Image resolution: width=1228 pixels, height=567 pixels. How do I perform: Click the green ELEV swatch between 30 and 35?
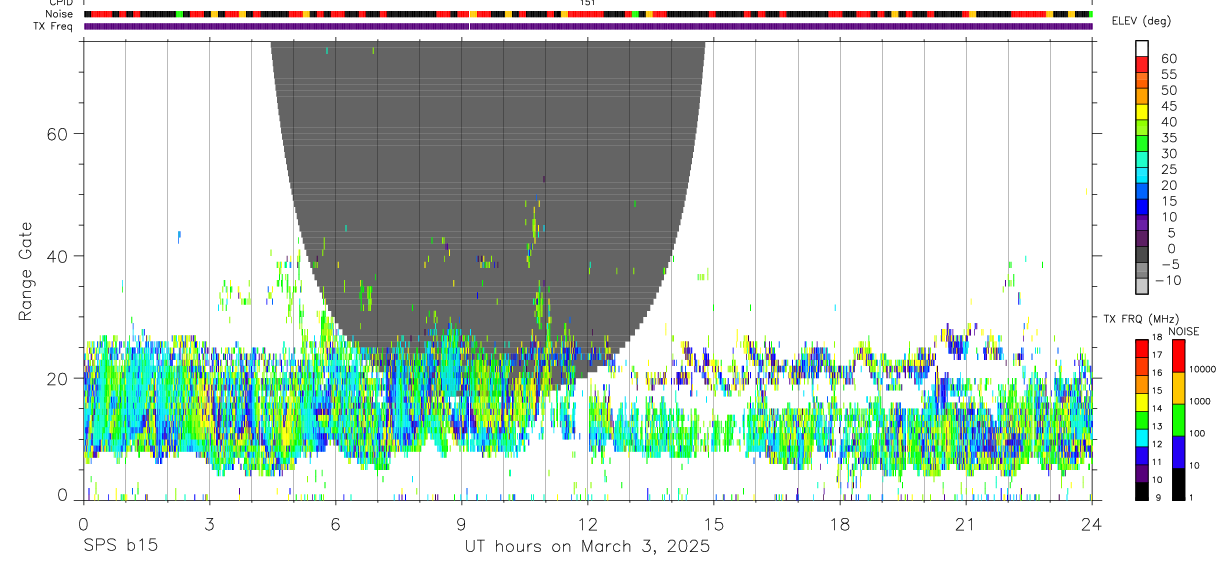[x=1142, y=145]
